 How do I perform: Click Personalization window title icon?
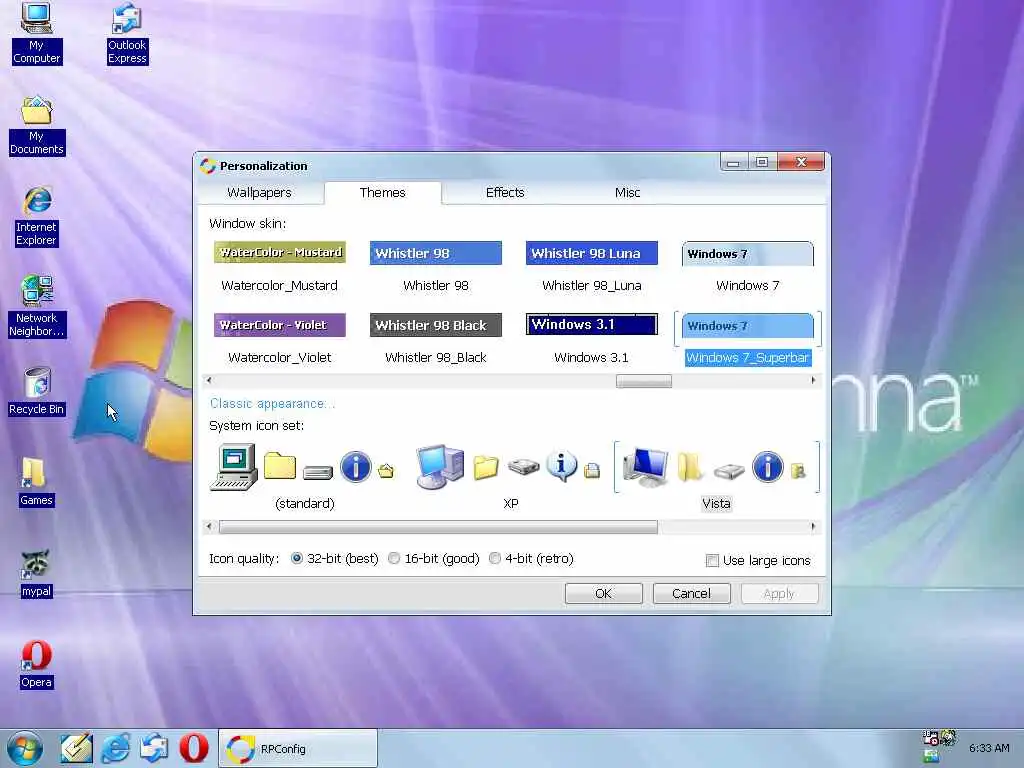click(208, 166)
